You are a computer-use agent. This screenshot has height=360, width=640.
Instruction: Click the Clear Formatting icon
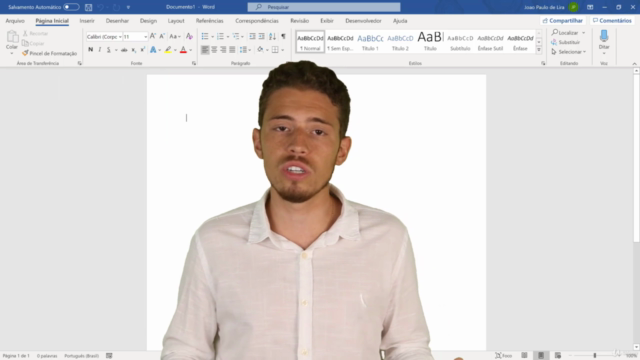[x=189, y=36]
